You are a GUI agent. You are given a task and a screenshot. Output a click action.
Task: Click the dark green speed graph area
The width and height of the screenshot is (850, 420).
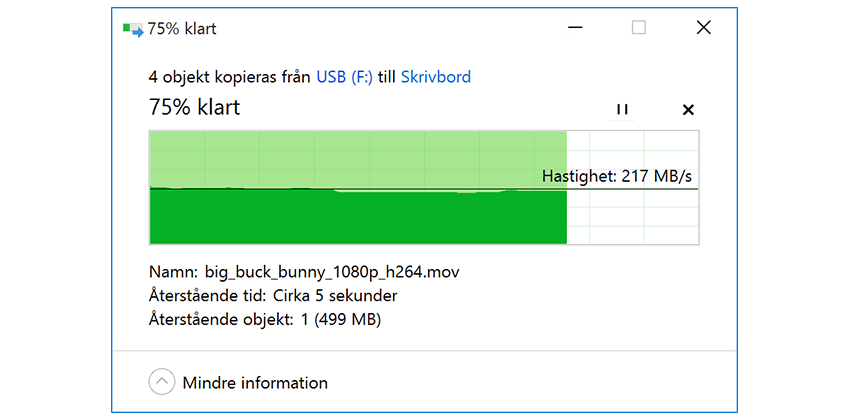click(350, 218)
